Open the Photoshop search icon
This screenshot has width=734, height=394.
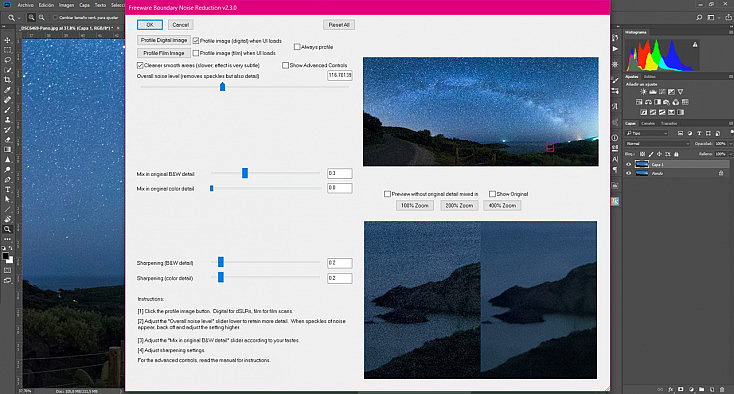click(x=699, y=17)
